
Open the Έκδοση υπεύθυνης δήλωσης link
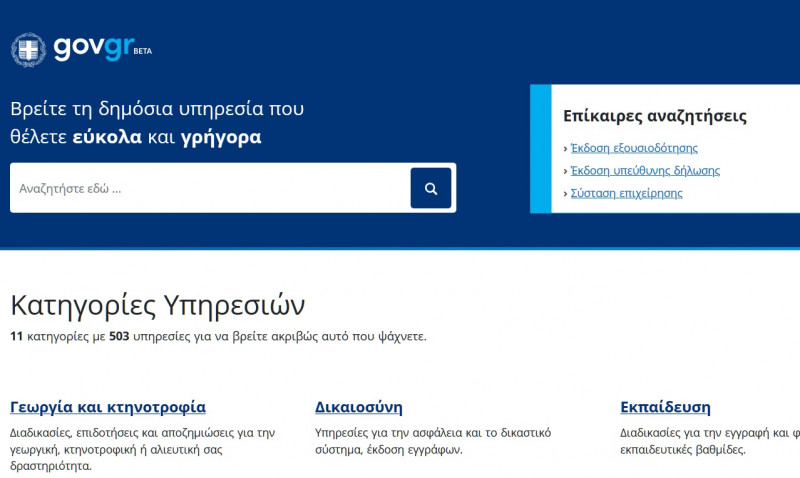point(645,171)
